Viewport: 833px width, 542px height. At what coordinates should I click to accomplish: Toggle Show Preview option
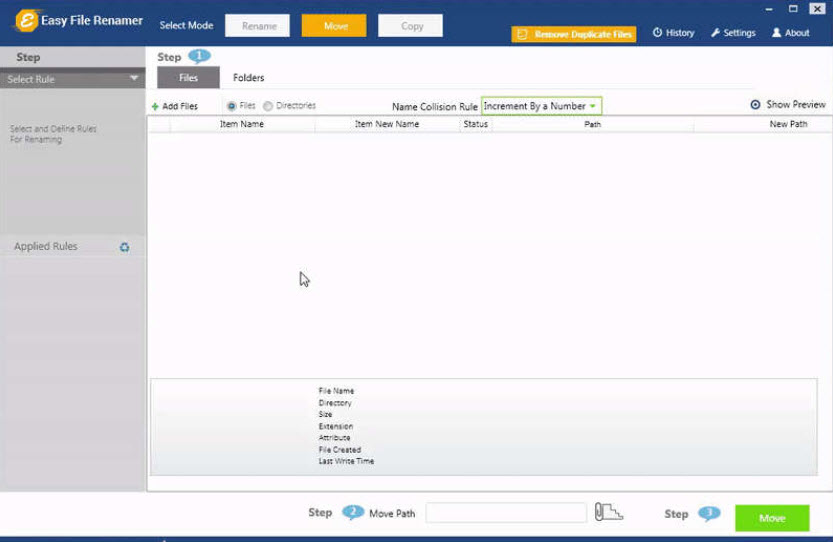(x=788, y=105)
